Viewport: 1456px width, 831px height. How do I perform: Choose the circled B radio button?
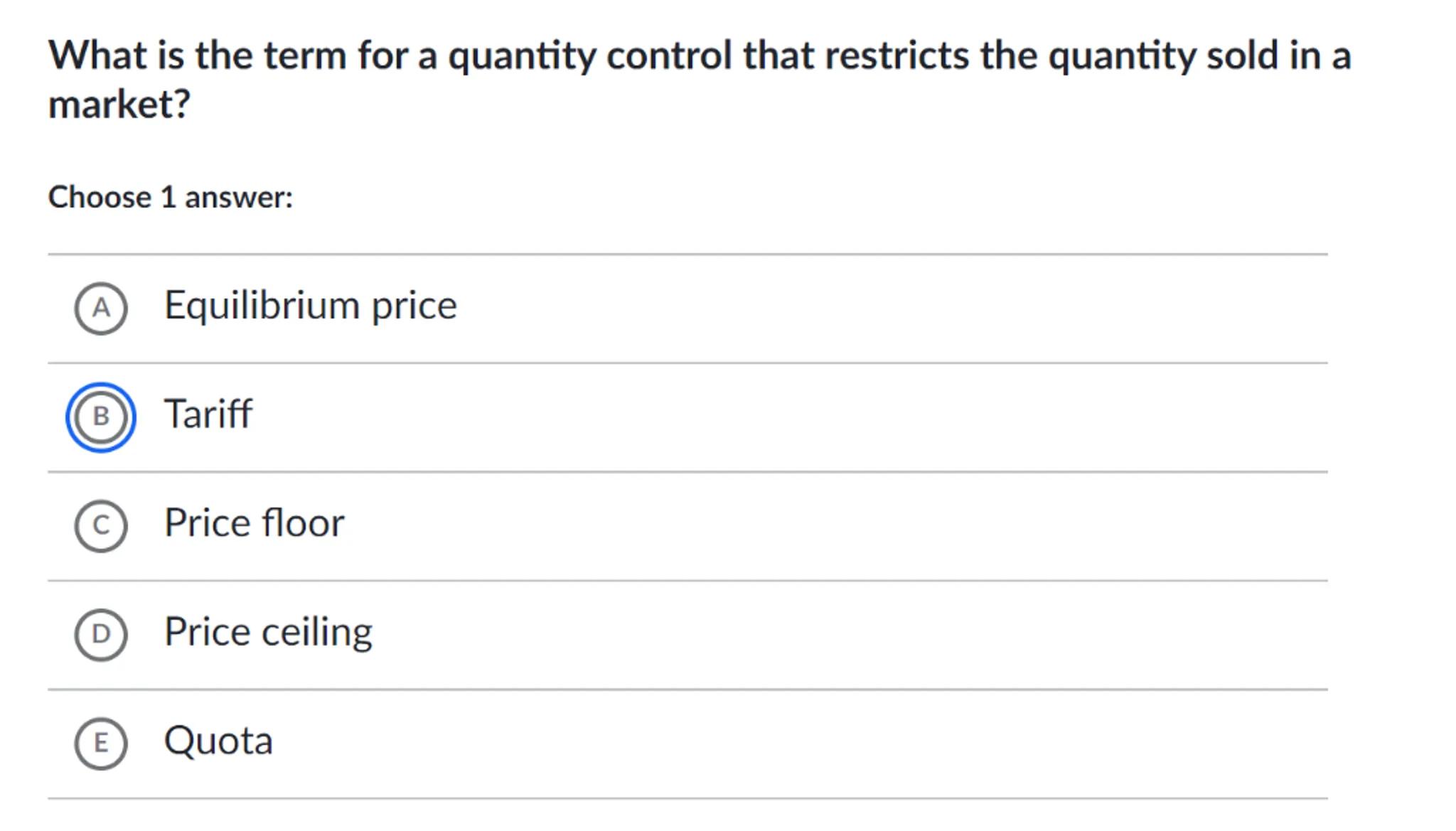point(101,417)
